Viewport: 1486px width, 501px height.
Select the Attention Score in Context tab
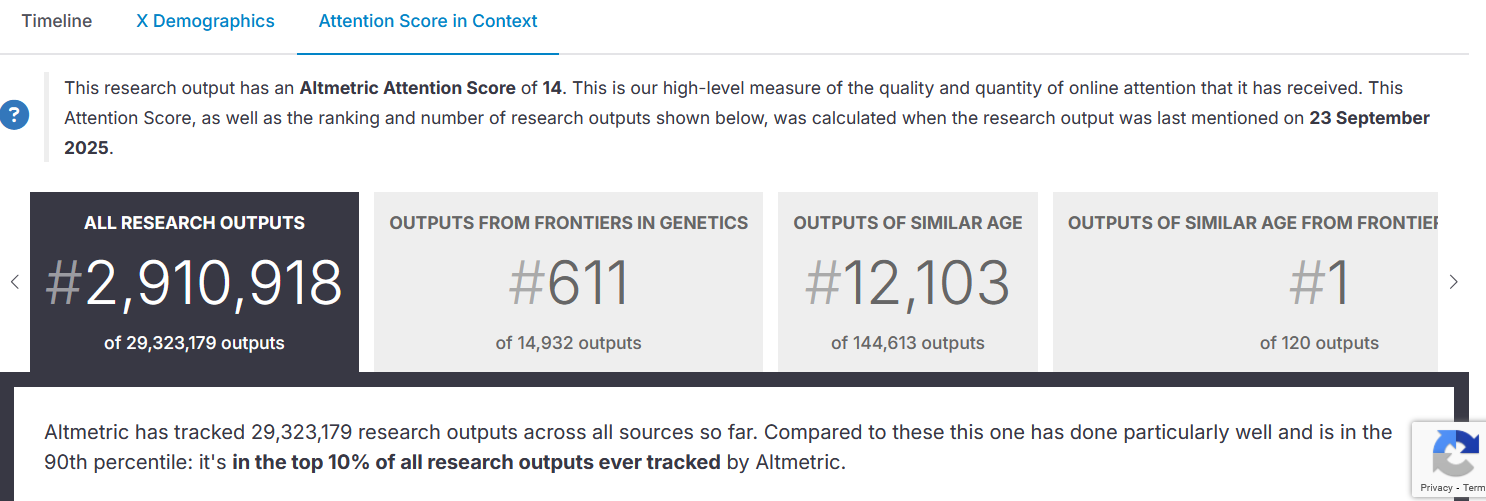point(428,21)
